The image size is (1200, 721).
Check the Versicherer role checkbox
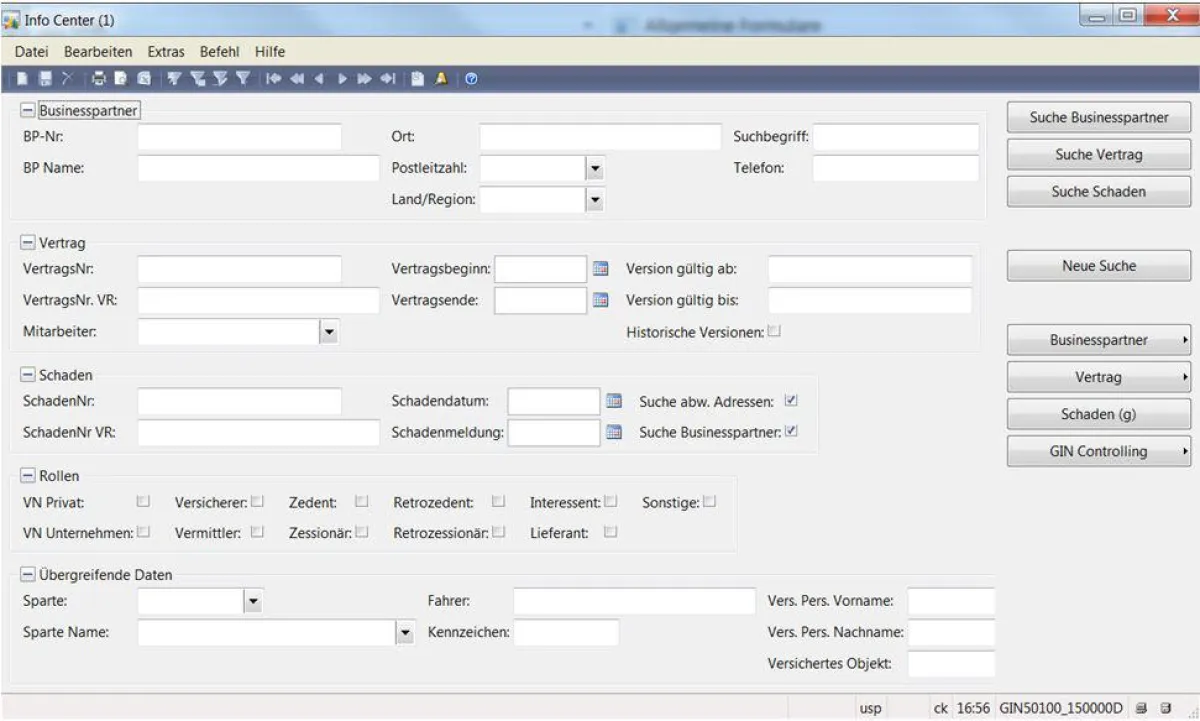click(x=258, y=501)
